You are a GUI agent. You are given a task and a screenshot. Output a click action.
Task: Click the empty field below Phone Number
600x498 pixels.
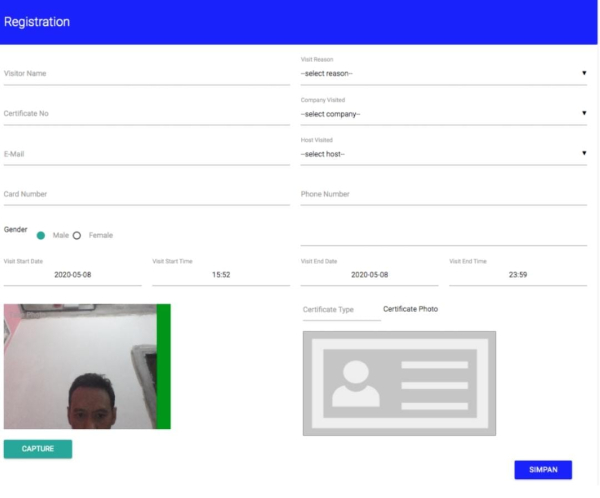(443, 235)
